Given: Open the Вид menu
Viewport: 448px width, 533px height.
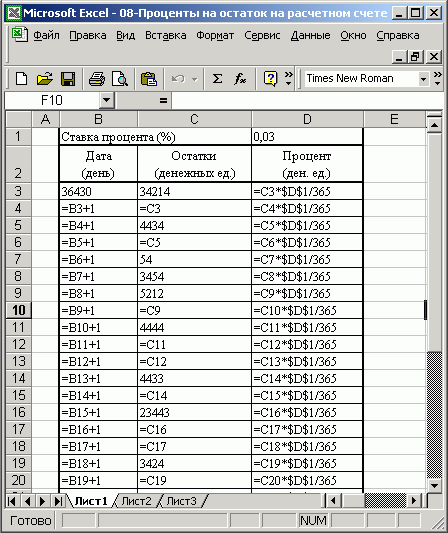Looking at the screenshot, I should pos(125,35).
